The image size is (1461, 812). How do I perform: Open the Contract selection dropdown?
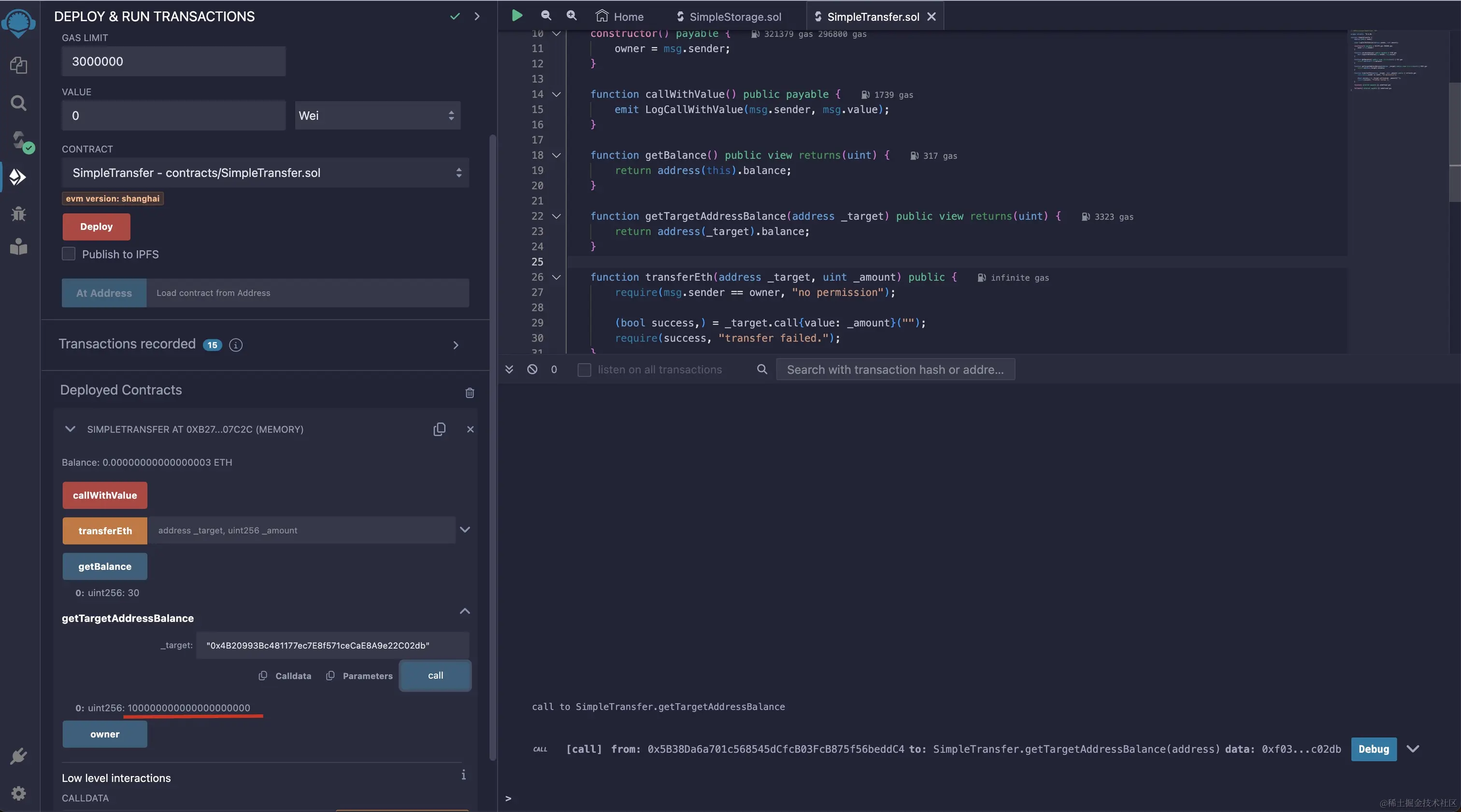click(265, 173)
